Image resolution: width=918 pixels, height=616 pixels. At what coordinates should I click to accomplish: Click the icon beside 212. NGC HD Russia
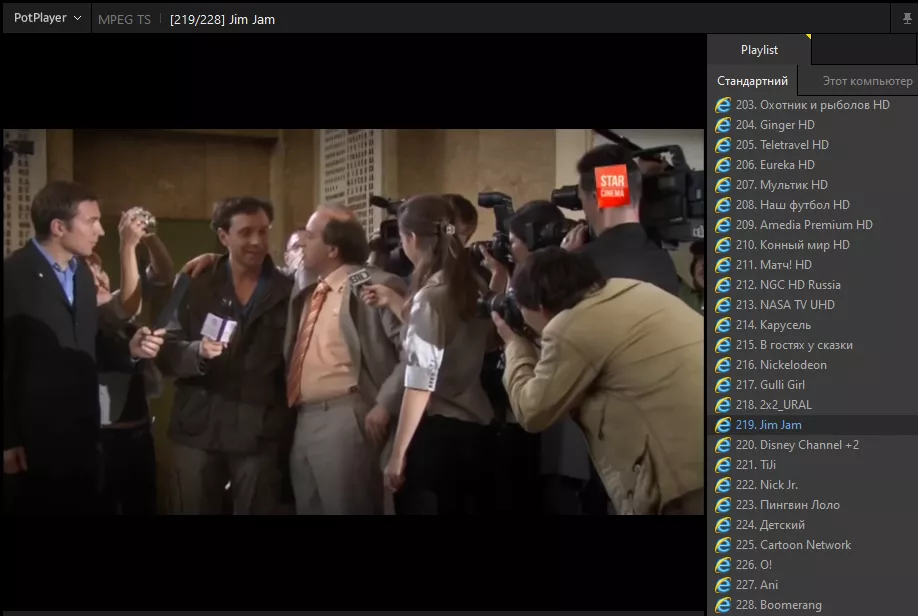point(723,285)
